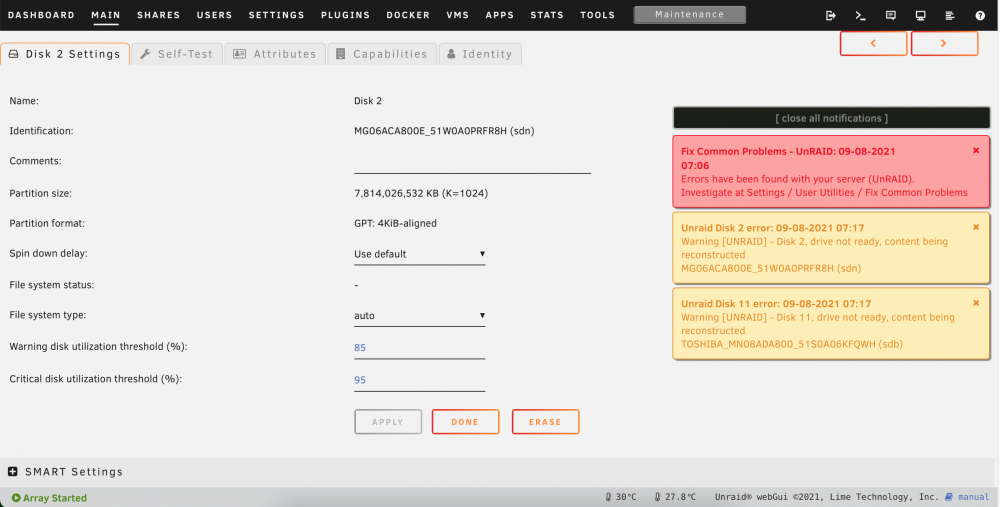
Task: Open the APPS menu
Action: [500, 15]
